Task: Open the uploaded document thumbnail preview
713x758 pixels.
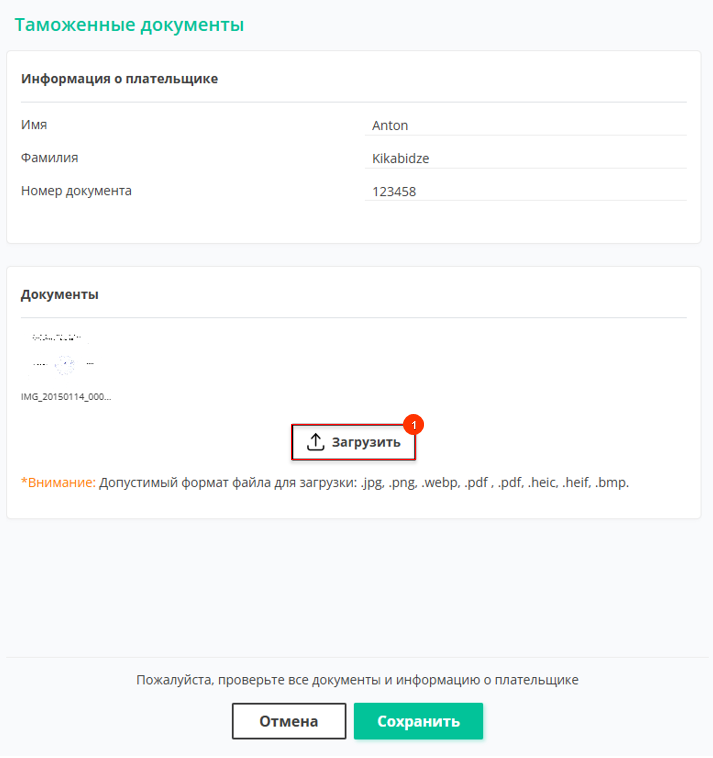Action: tap(62, 355)
